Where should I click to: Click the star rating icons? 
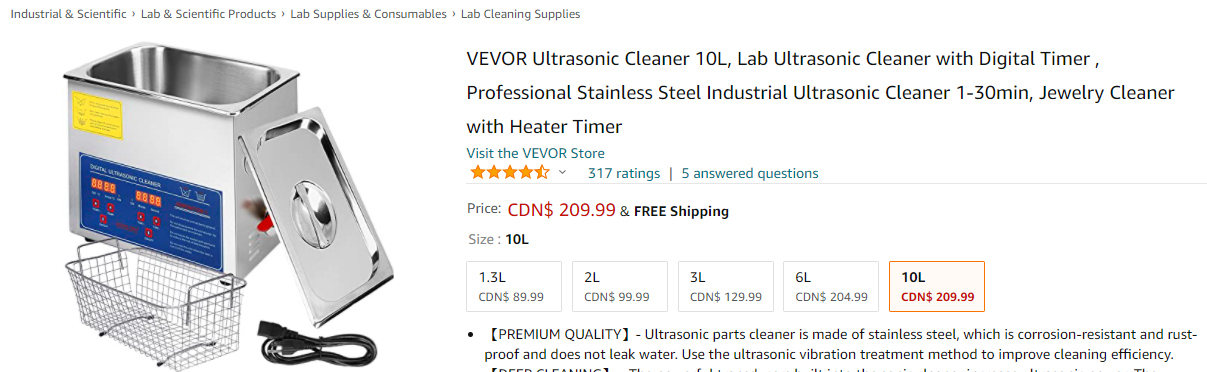point(509,173)
